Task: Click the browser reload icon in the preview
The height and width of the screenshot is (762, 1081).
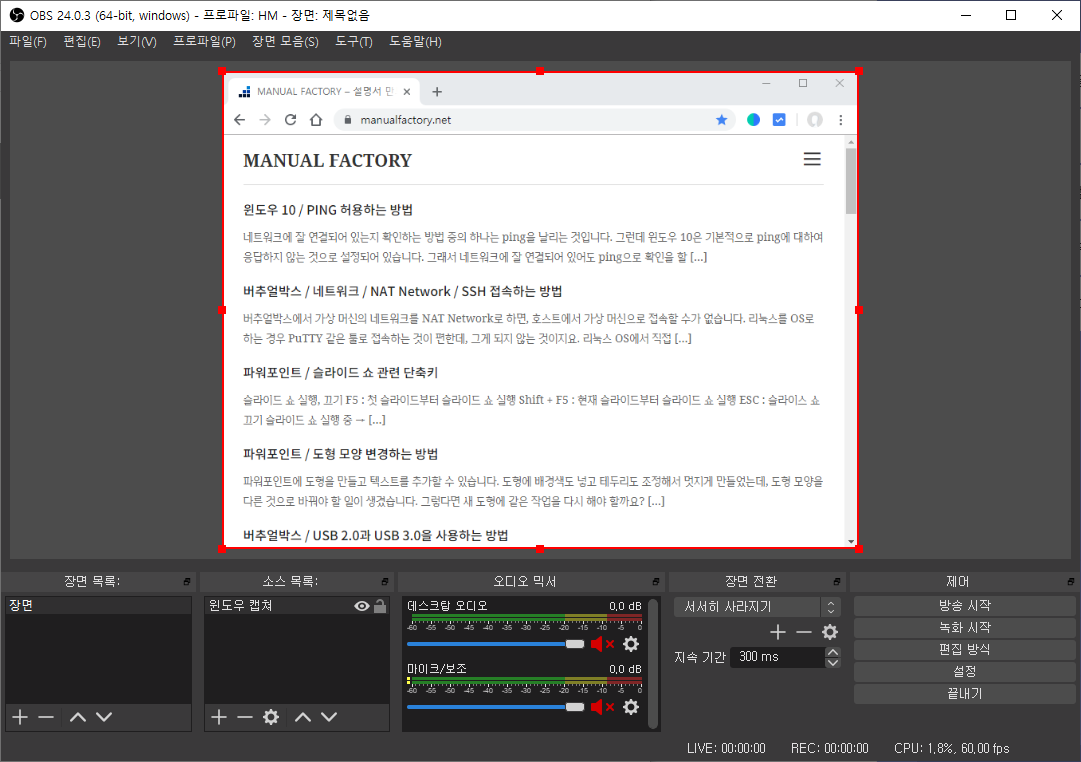Action: 290,120
